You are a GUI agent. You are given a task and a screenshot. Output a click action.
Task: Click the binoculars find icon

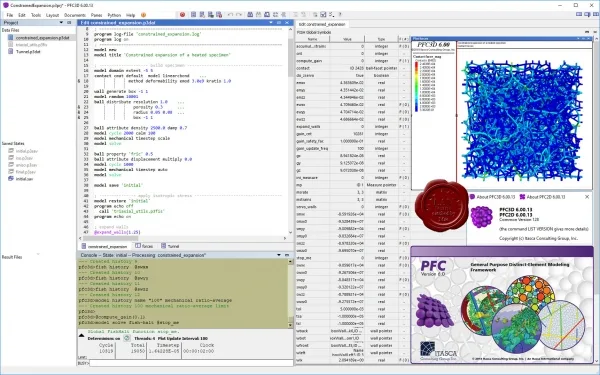(250, 15)
